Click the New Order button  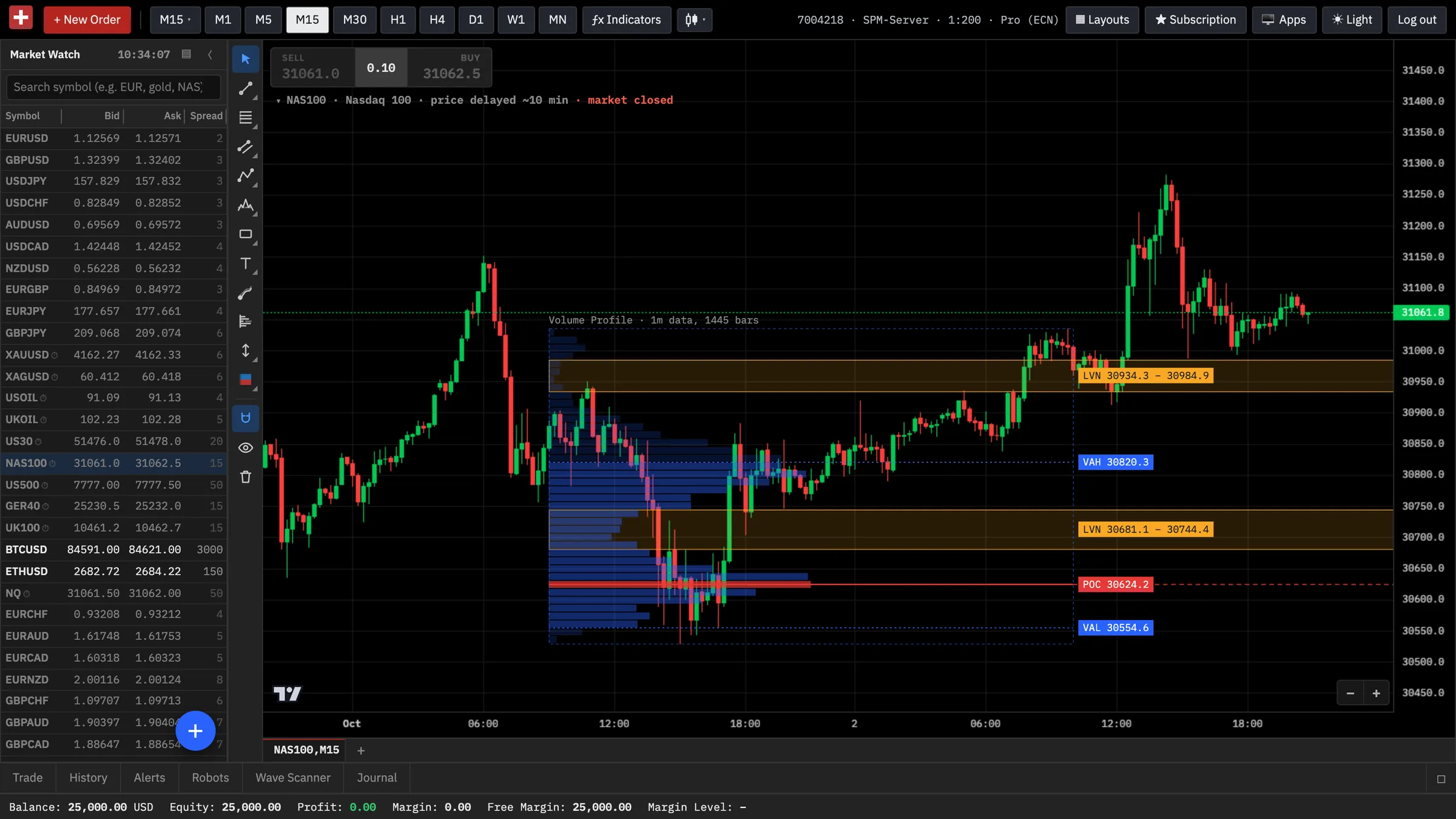[x=87, y=19]
